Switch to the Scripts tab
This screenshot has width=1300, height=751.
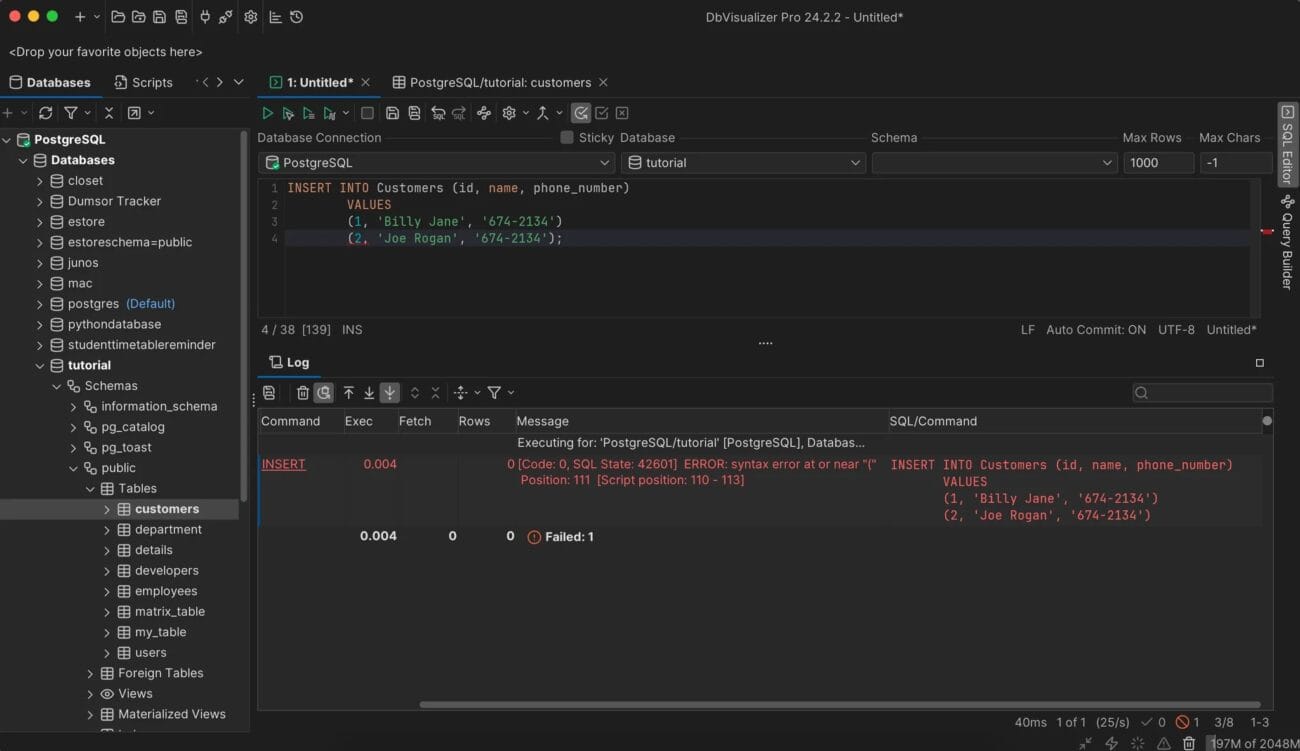144,82
